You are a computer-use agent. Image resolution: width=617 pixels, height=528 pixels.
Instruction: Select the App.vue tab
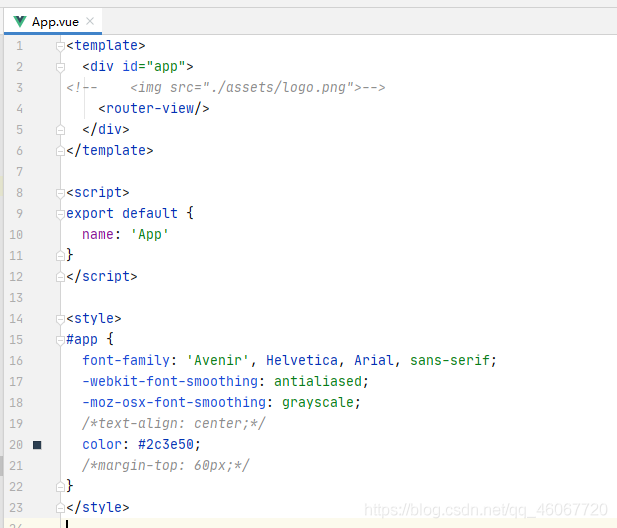pos(53,21)
